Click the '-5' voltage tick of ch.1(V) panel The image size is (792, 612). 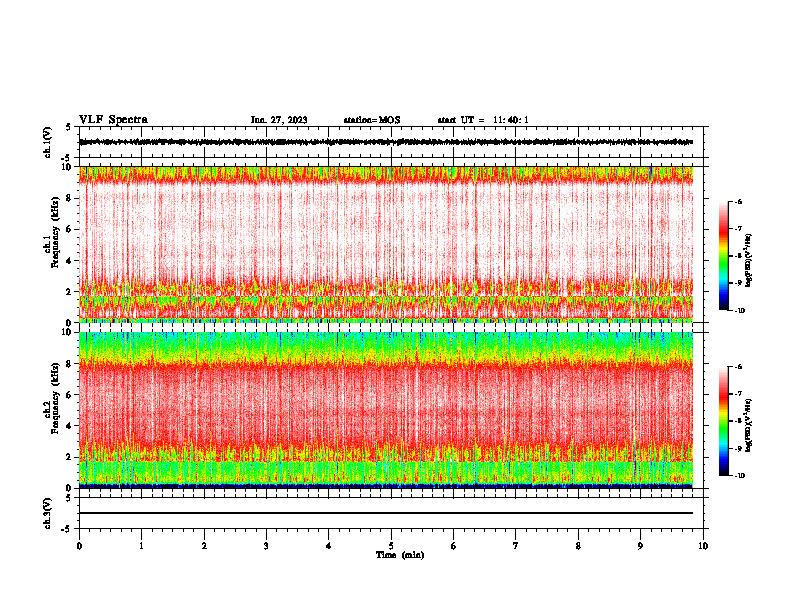coord(67,158)
